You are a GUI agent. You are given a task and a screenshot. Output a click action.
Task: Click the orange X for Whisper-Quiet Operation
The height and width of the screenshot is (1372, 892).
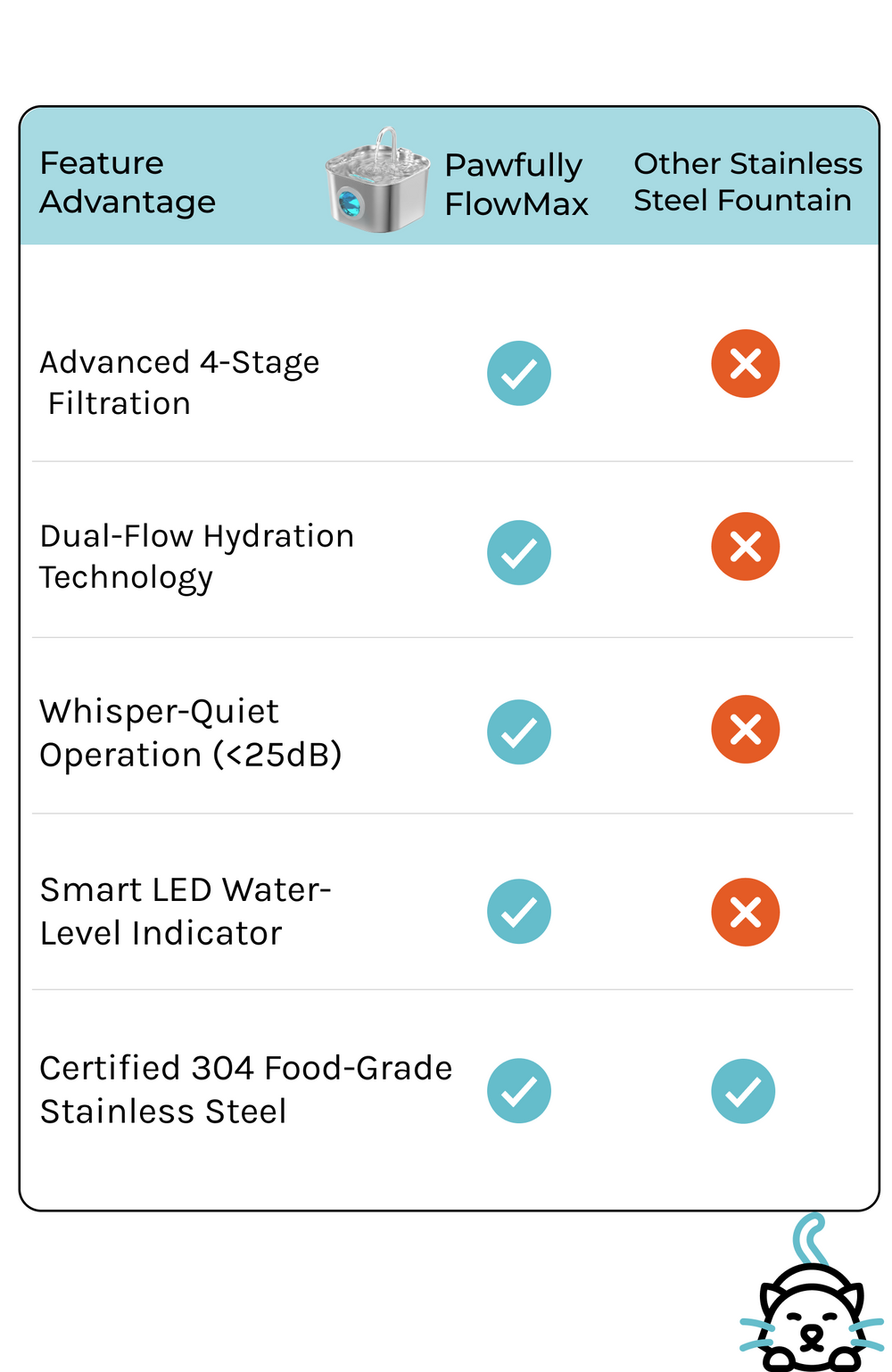[x=746, y=730]
